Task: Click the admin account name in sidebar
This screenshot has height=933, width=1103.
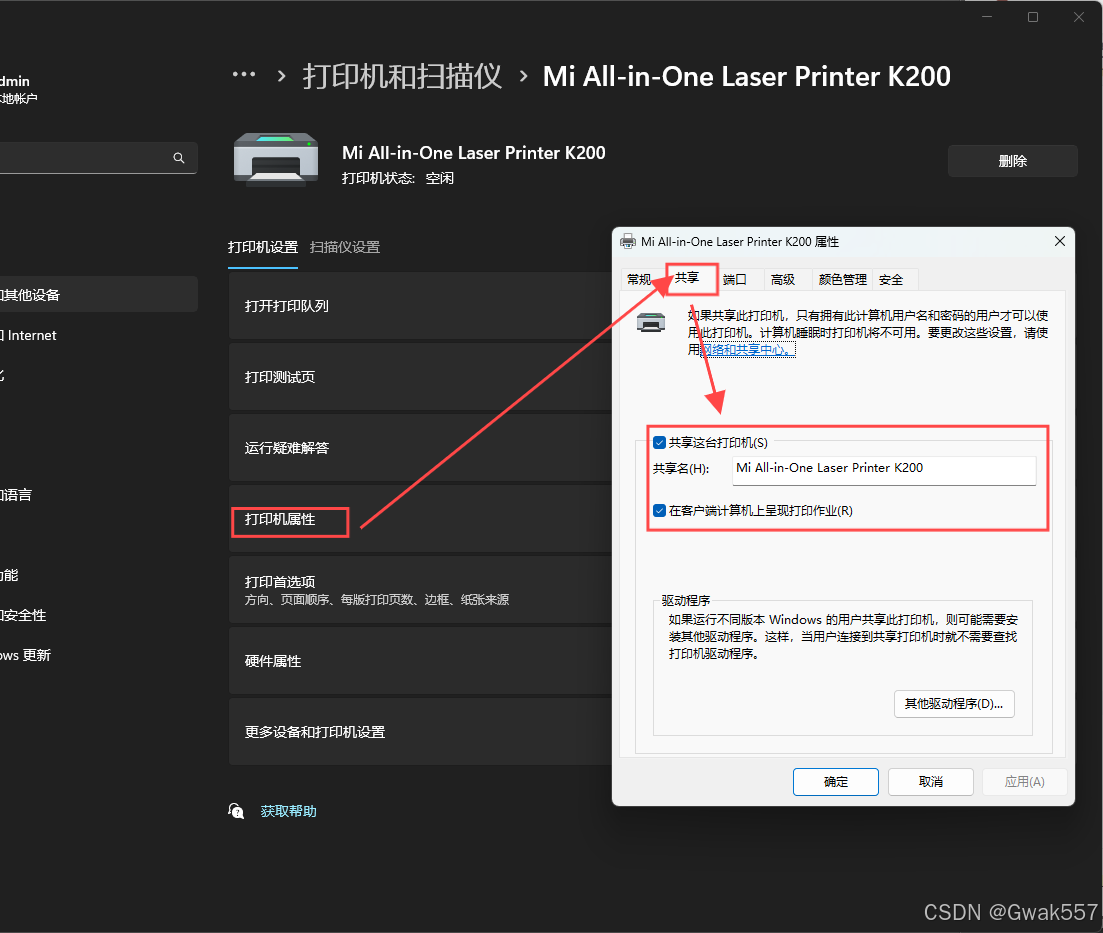Action: coord(15,82)
